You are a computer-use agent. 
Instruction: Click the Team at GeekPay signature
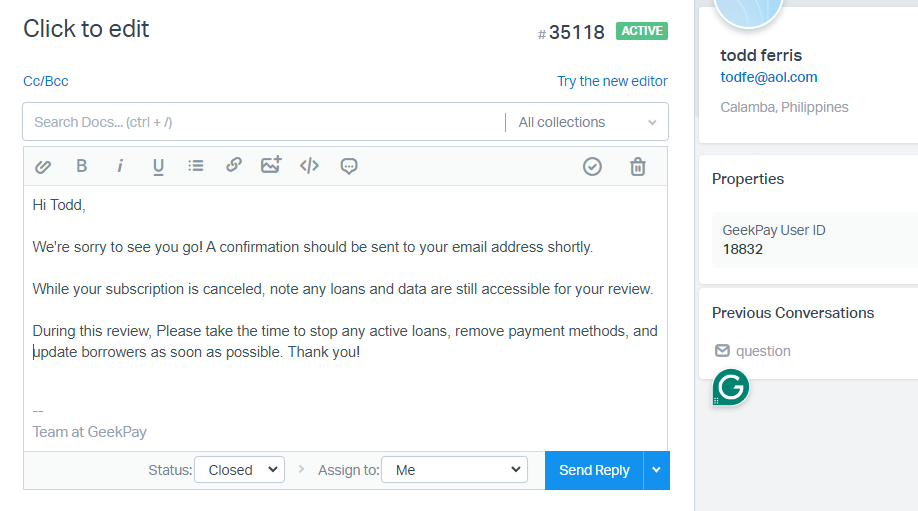coord(90,432)
